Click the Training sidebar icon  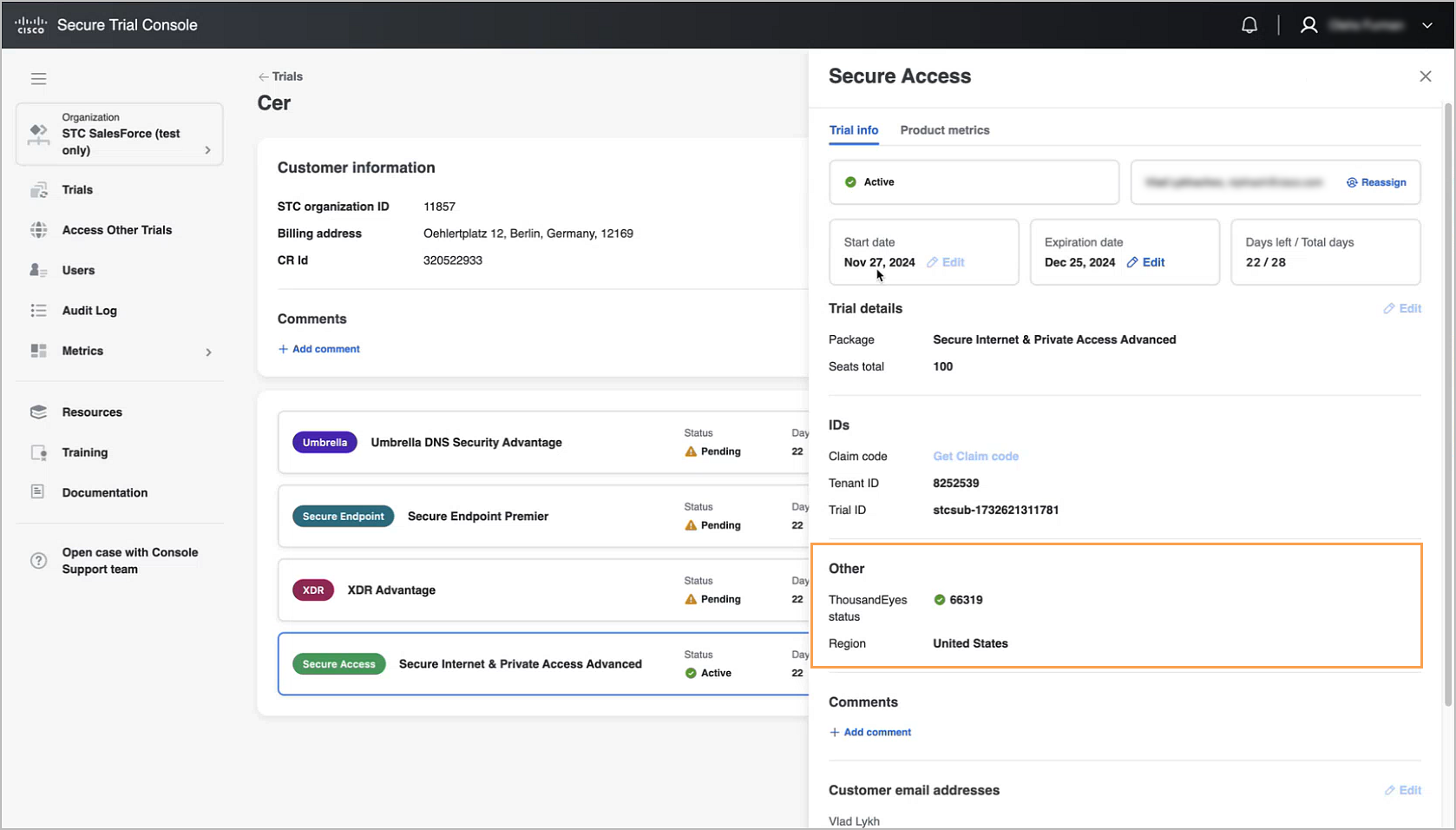(38, 452)
